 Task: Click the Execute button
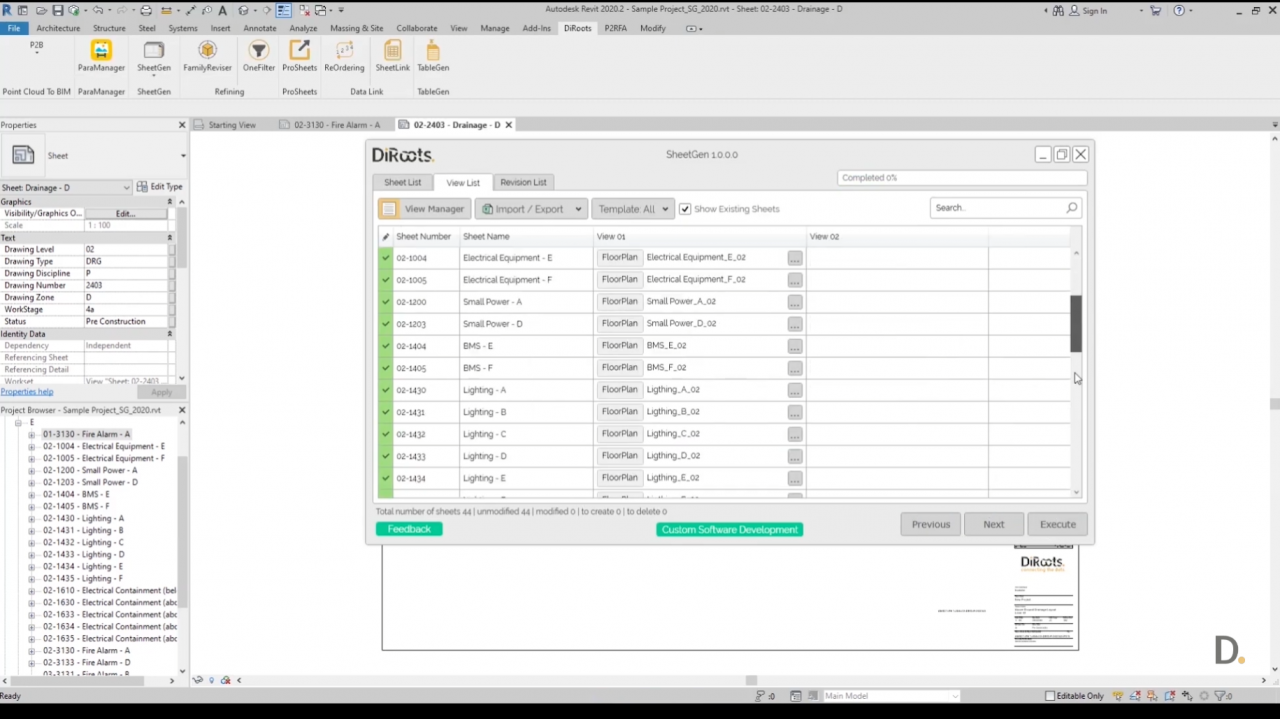[1057, 524]
